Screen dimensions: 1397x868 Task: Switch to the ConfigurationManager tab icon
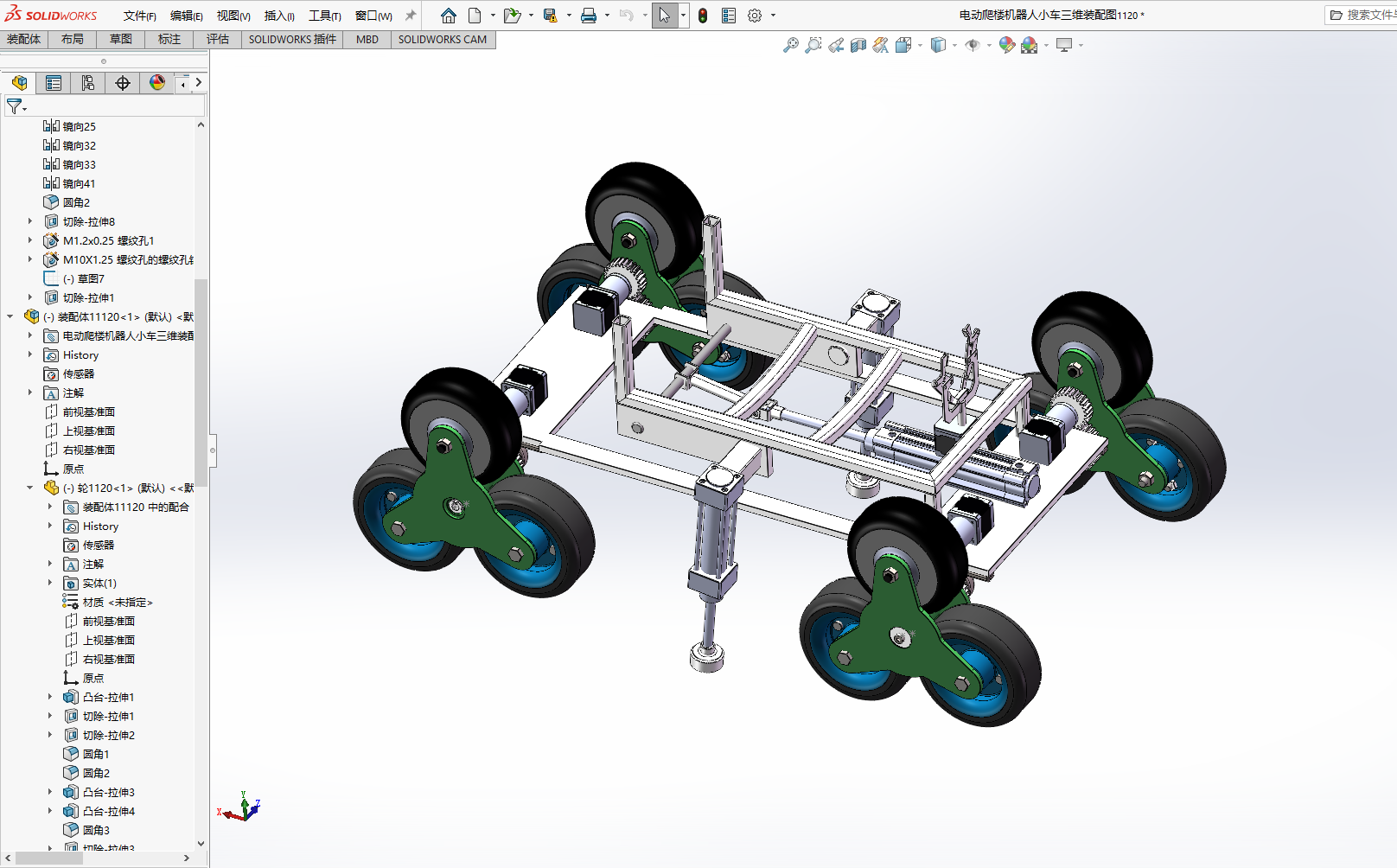coord(88,83)
